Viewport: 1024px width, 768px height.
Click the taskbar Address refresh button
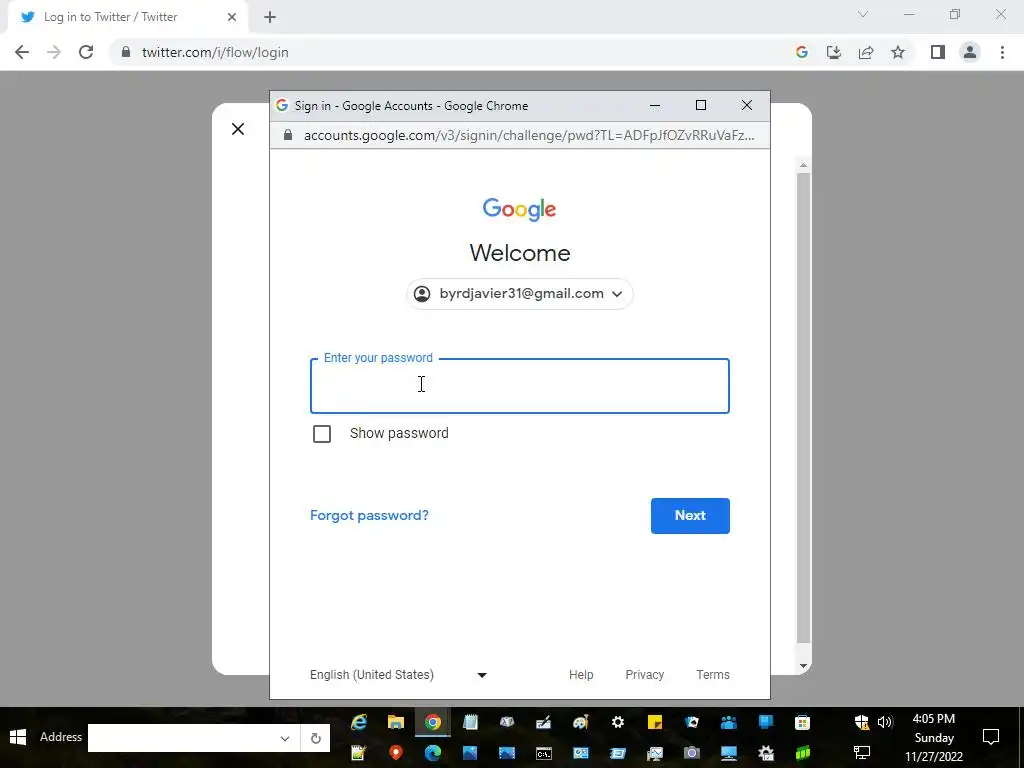[315, 738]
